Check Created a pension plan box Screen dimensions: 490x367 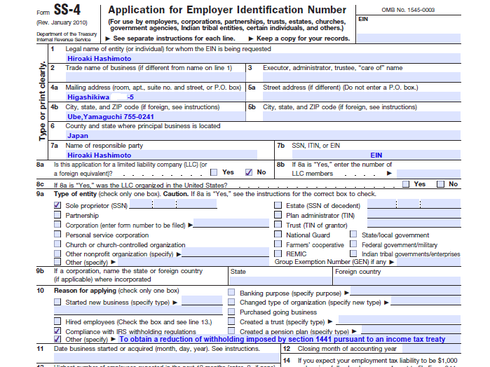pyautogui.click(x=231, y=331)
